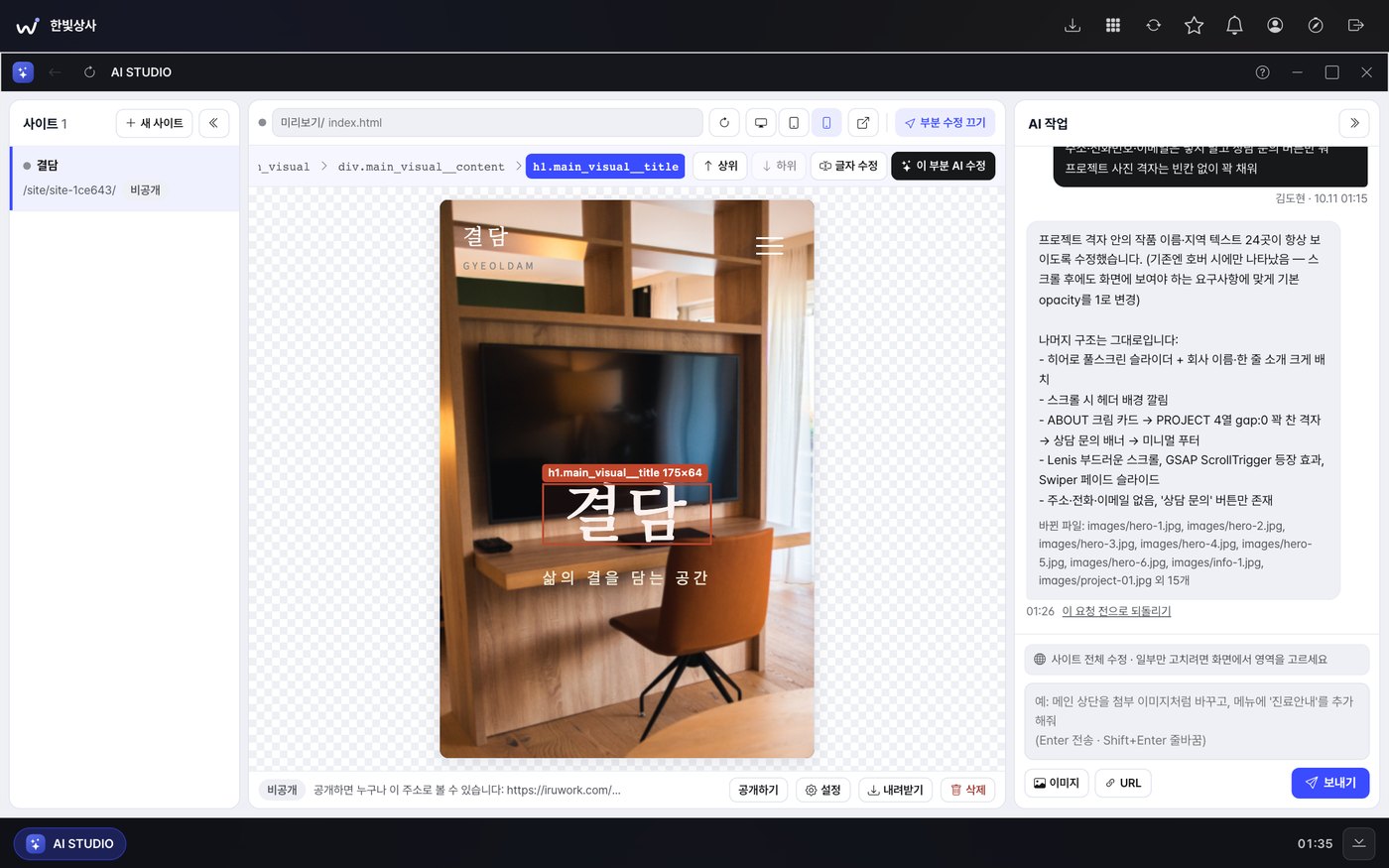
Task: Focus the AI request text box
Action: 1197,721
